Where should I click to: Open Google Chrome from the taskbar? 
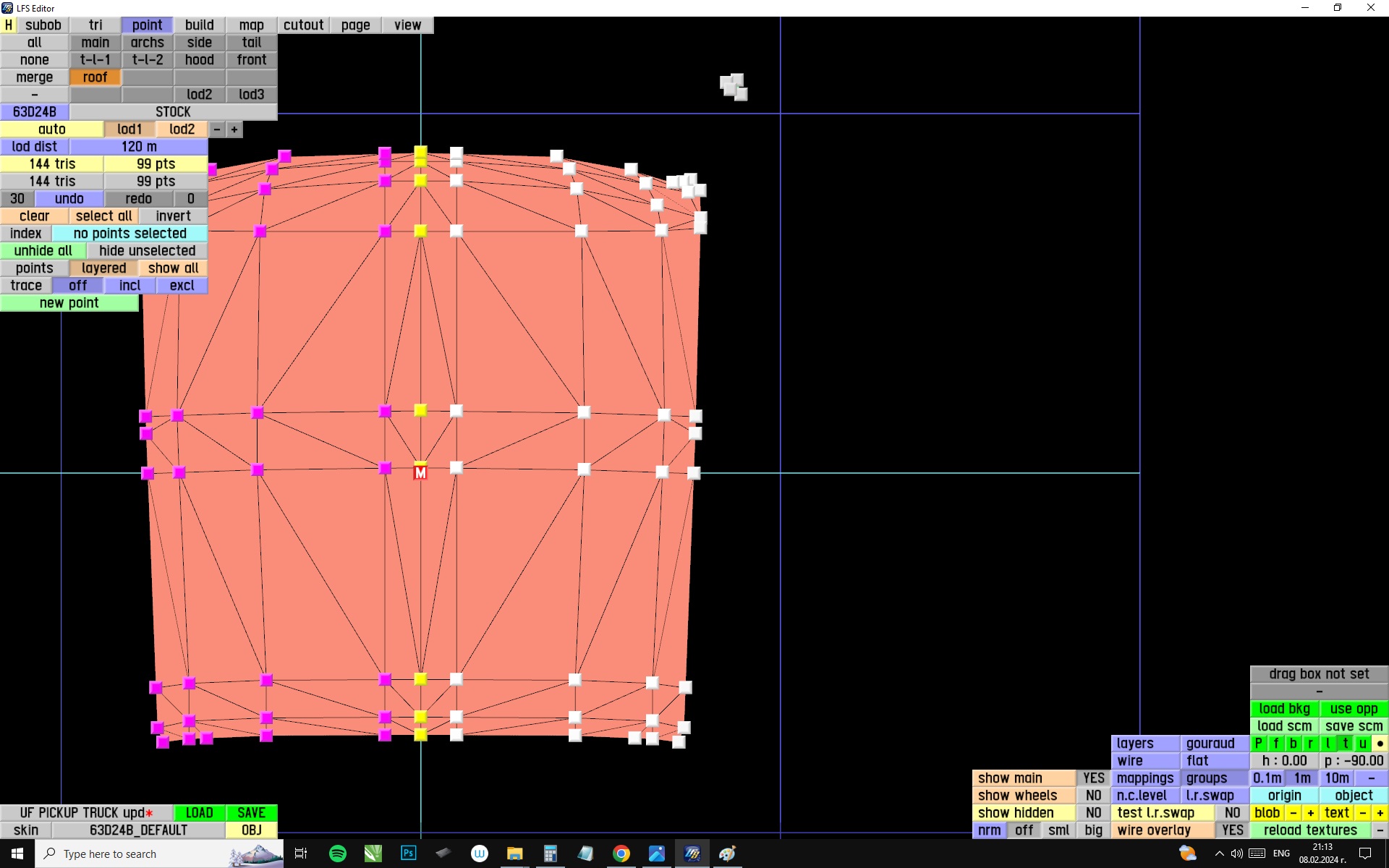pyautogui.click(x=621, y=854)
